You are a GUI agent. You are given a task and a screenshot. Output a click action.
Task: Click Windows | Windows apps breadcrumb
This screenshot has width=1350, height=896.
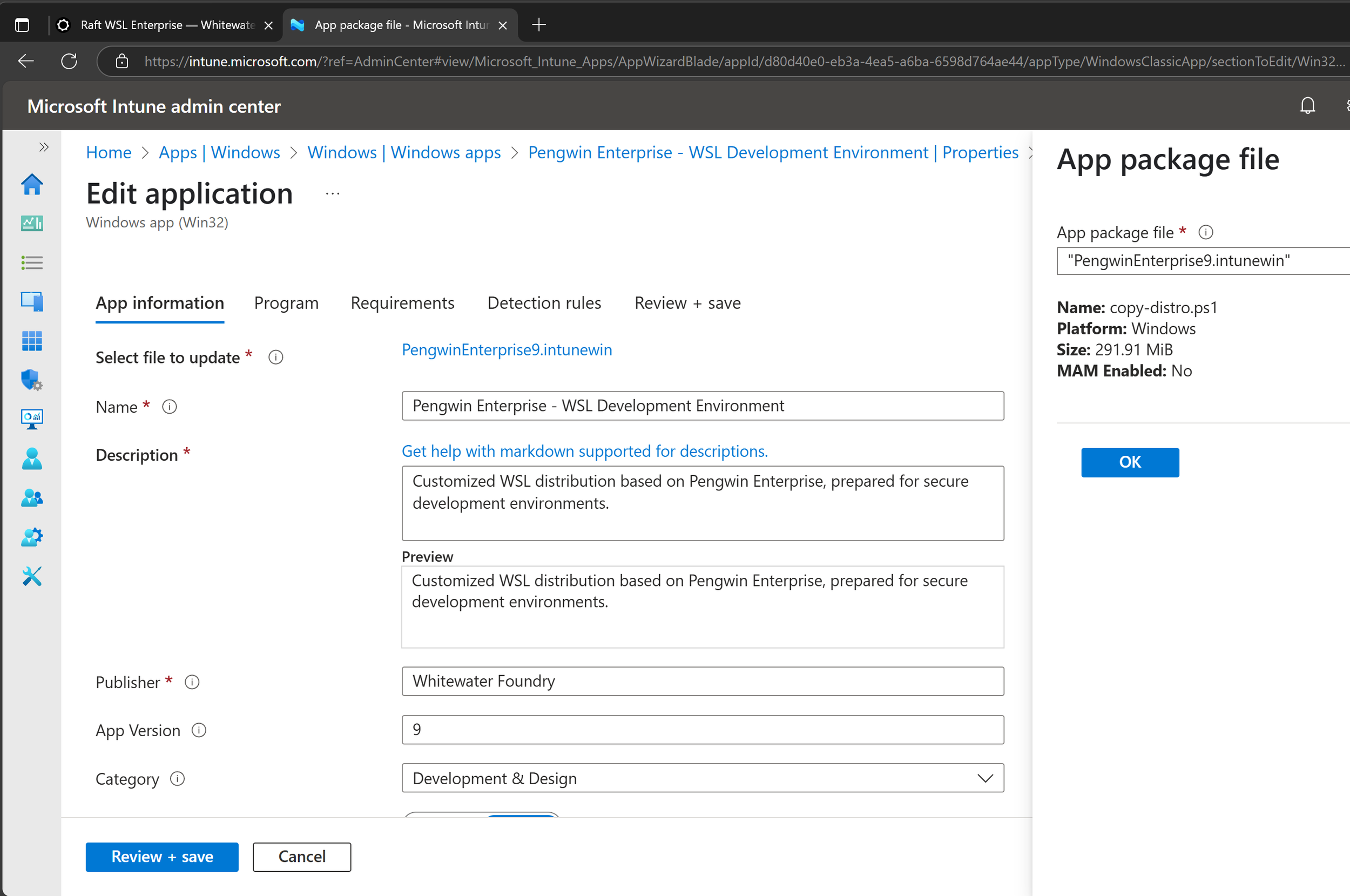[x=404, y=152]
